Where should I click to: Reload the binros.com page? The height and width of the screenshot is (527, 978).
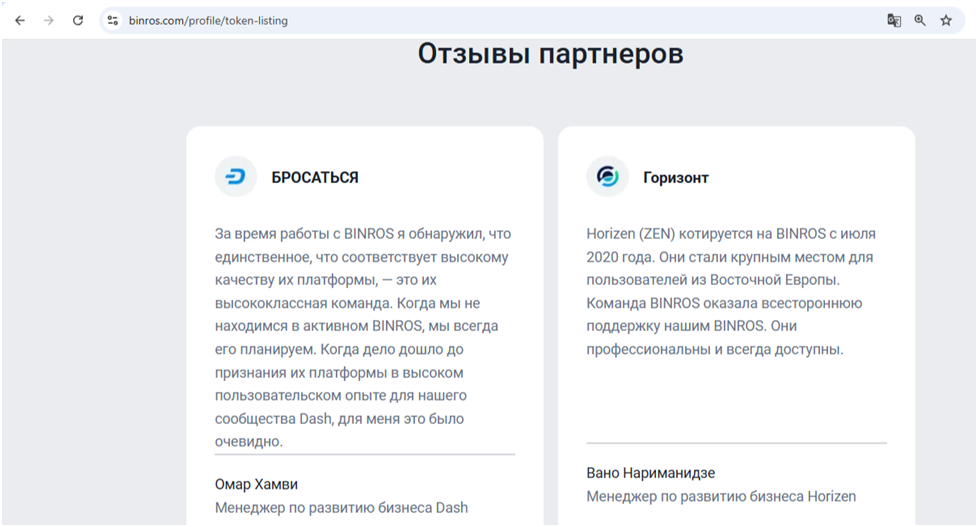pyautogui.click(x=78, y=20)
